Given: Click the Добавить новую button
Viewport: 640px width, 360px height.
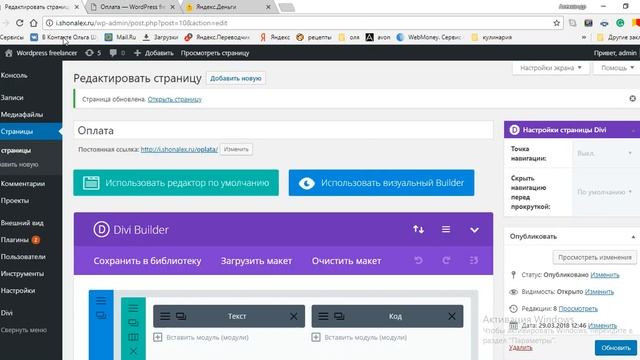Looking at the screenshot, I should tap(236, 78).
